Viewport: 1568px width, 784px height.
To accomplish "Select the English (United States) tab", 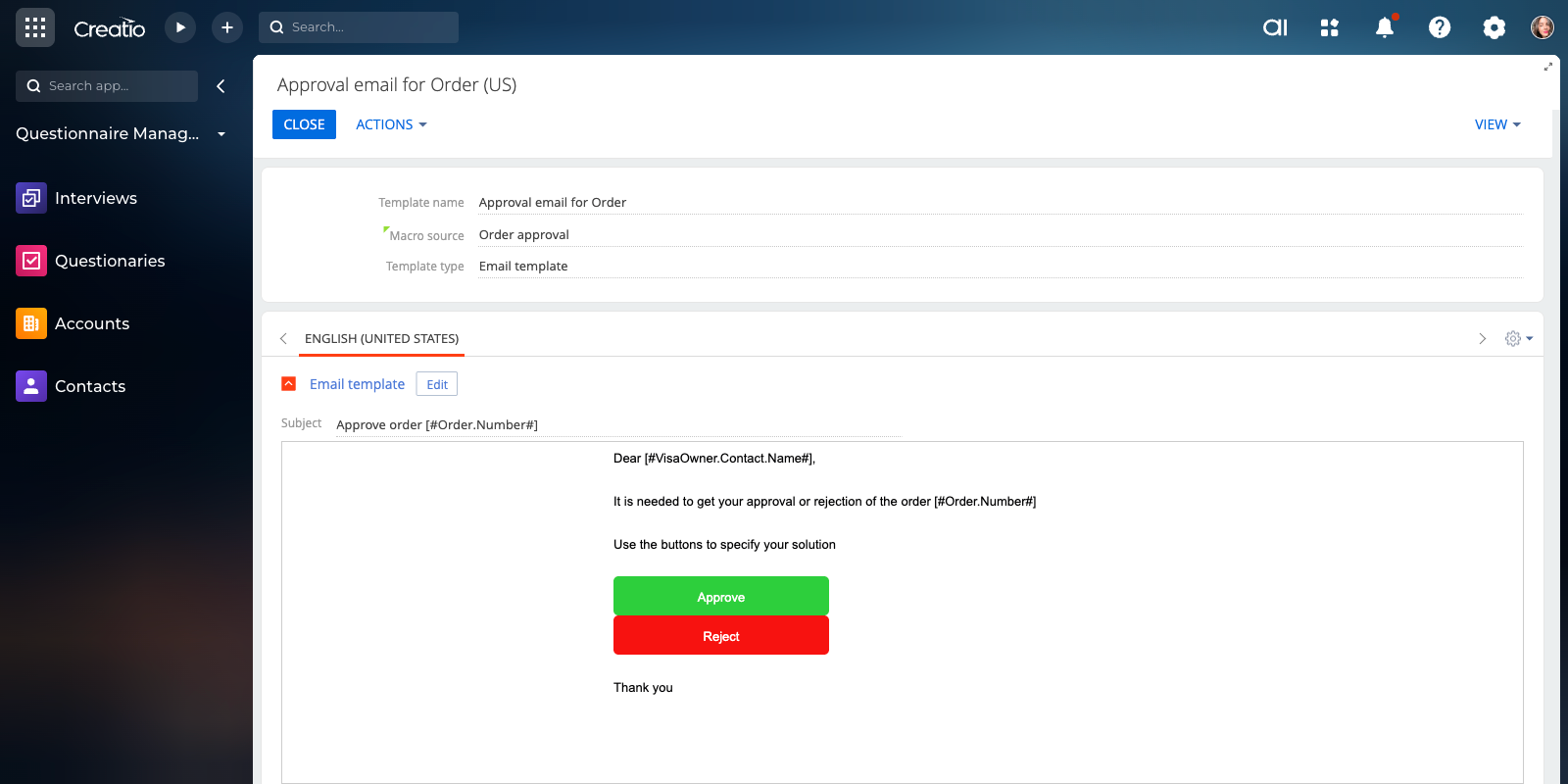I will (x=381, y=338).
